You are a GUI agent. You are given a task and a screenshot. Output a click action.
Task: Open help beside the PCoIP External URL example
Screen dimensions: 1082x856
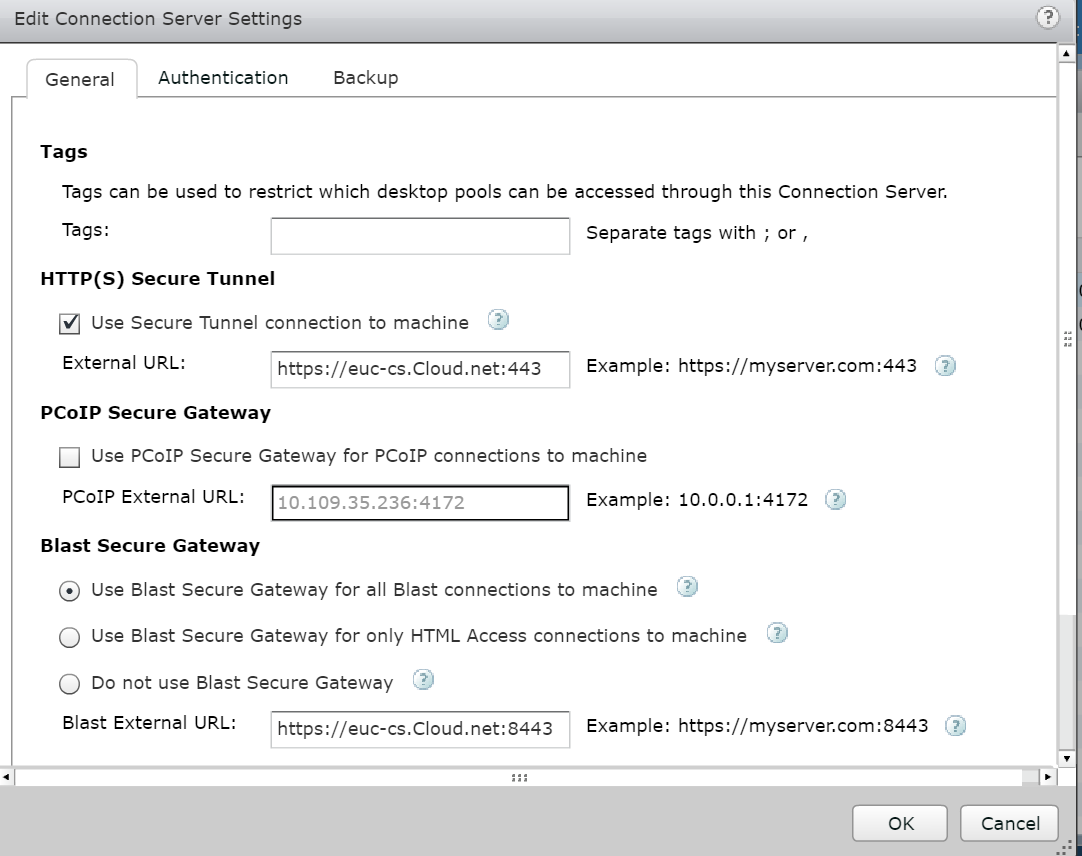coord(836,499)
